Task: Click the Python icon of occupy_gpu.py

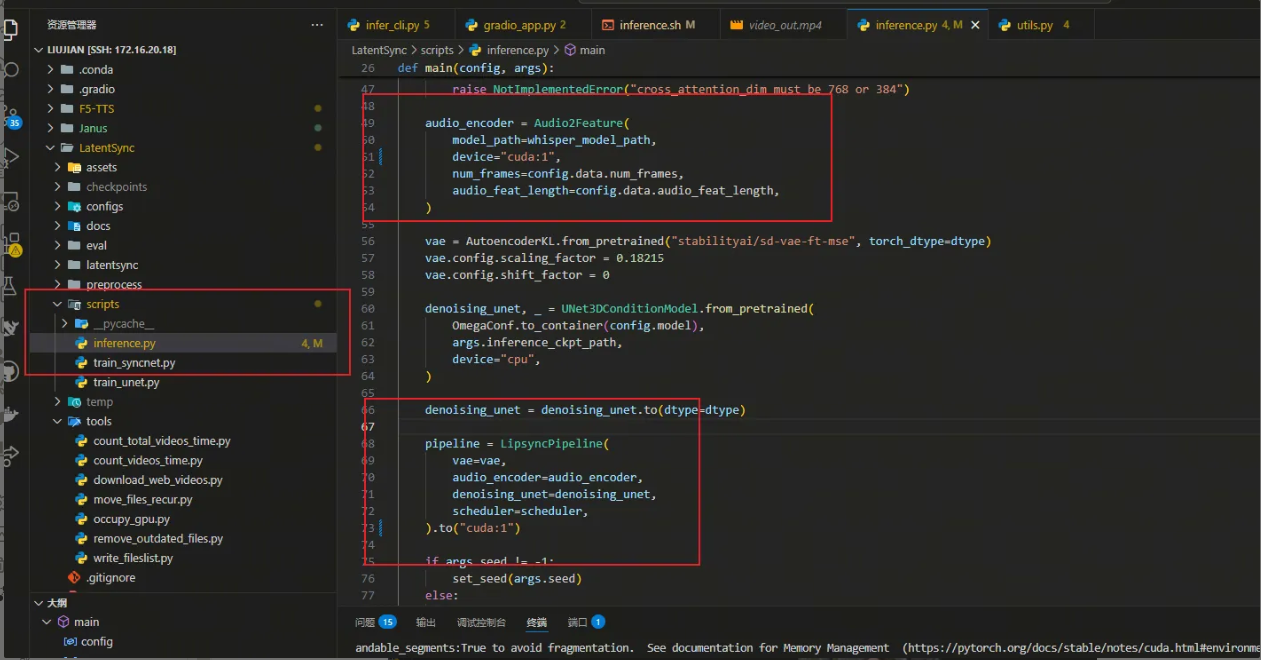Action: [83, 519]
